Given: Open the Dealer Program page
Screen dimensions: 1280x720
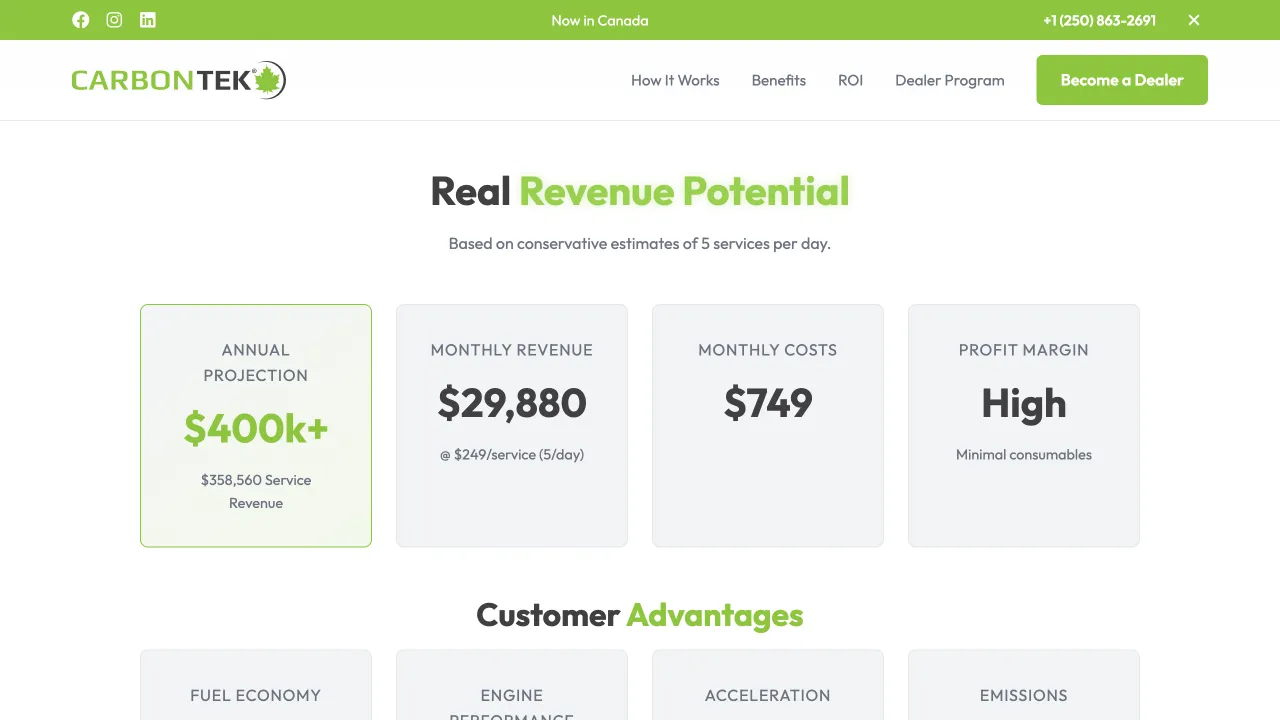Looking at the screenshot, I should [x=949, y=80].
